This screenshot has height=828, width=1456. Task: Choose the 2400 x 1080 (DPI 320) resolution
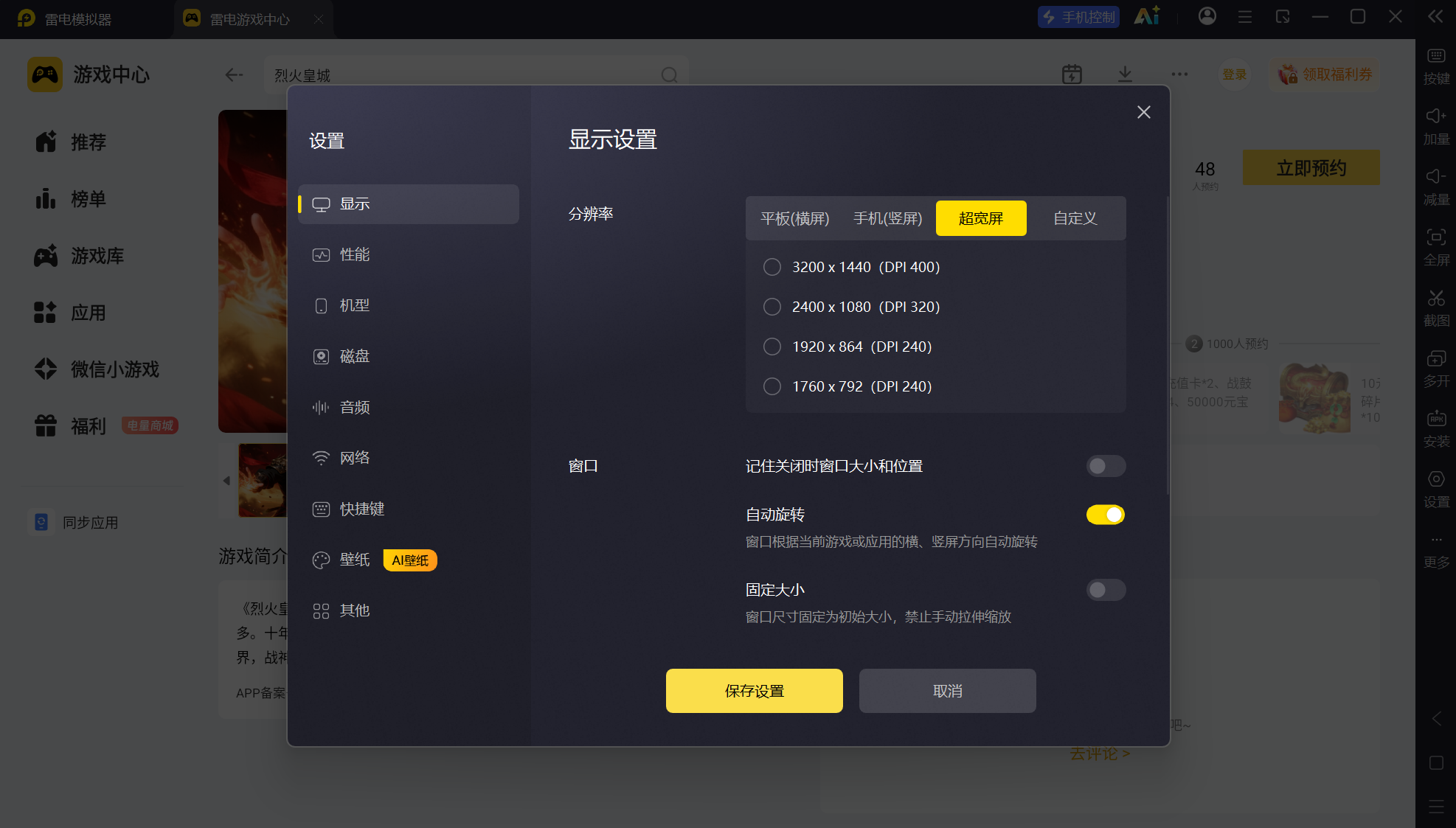[x=852, y=307]
